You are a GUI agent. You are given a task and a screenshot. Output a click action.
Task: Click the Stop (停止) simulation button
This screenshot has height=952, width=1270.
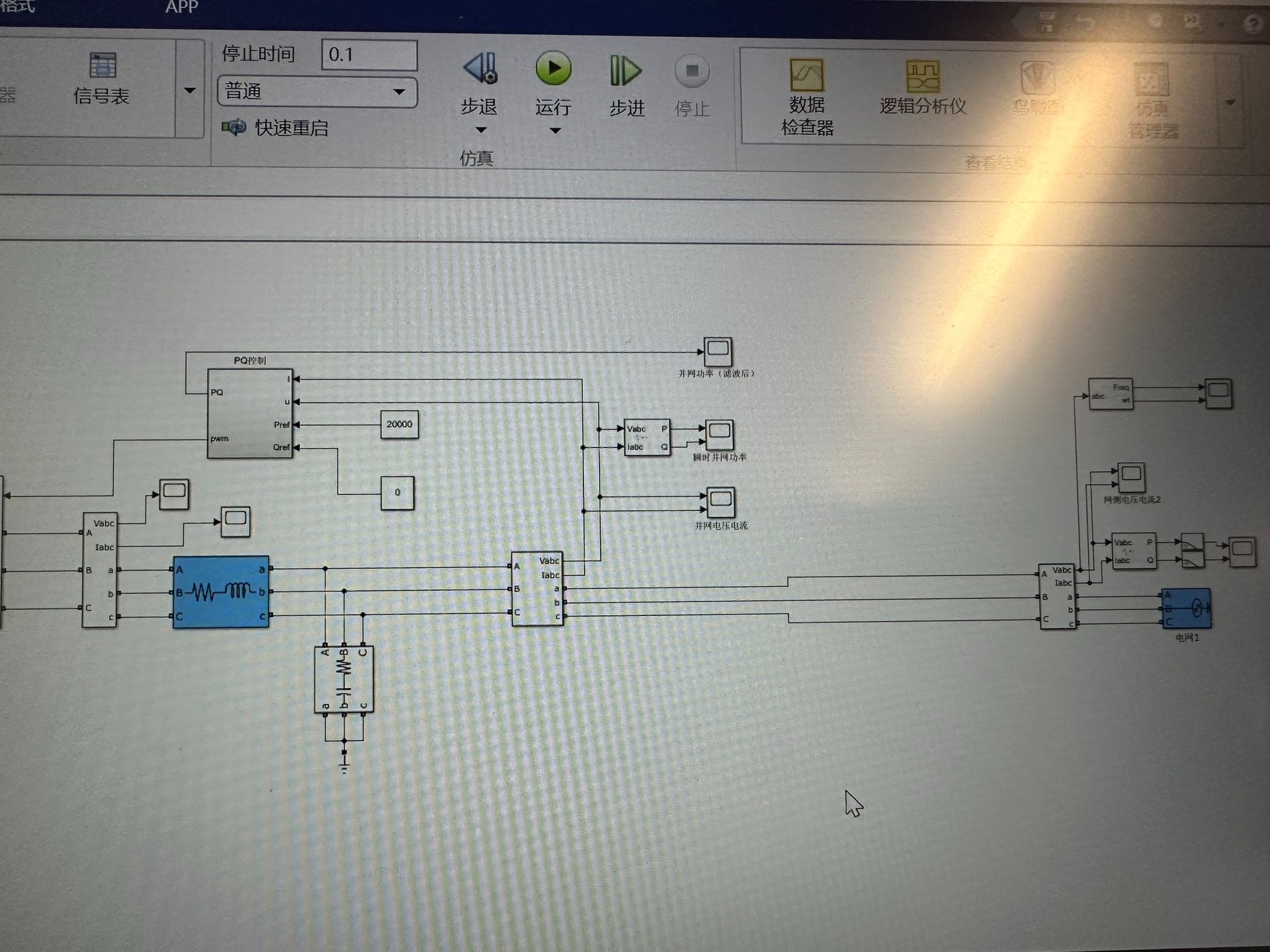tap(692, 71)
